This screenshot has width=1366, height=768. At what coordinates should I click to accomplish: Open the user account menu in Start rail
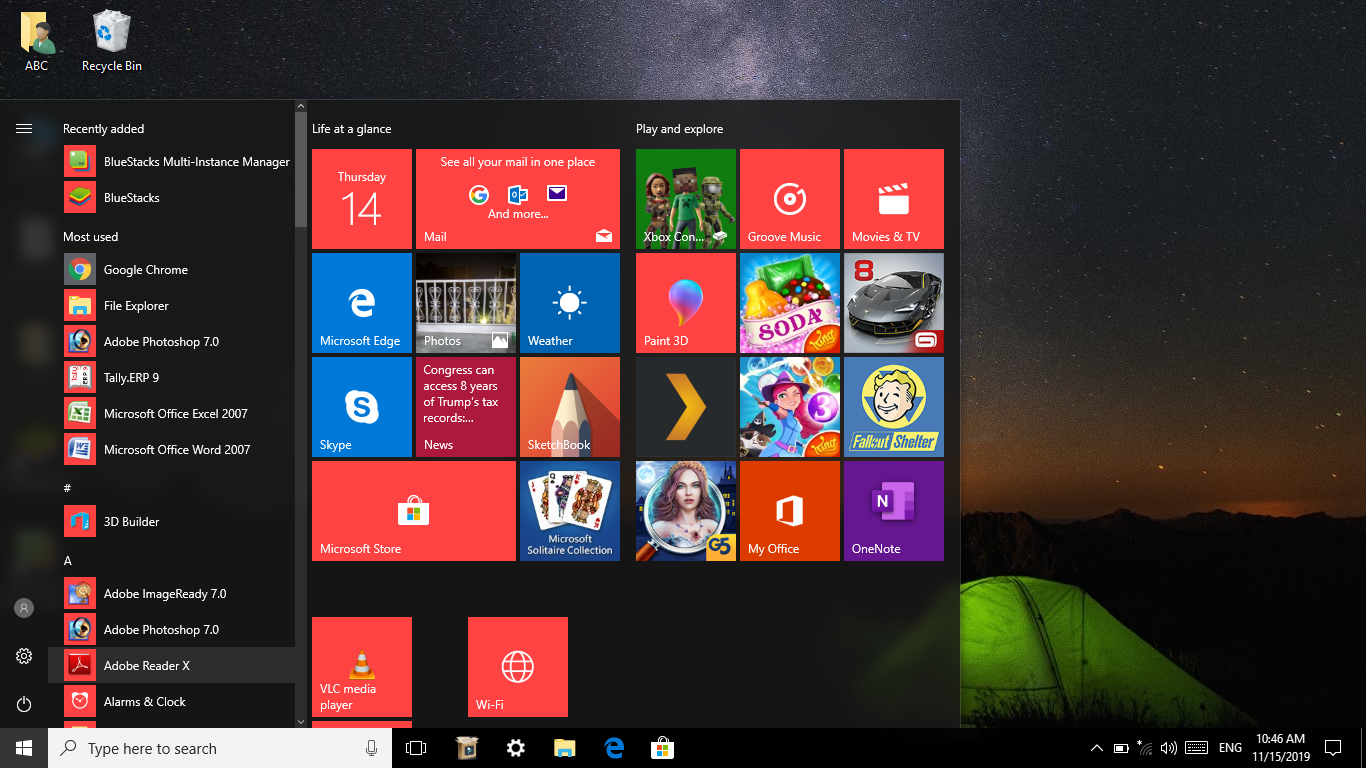tap(24, 608)
